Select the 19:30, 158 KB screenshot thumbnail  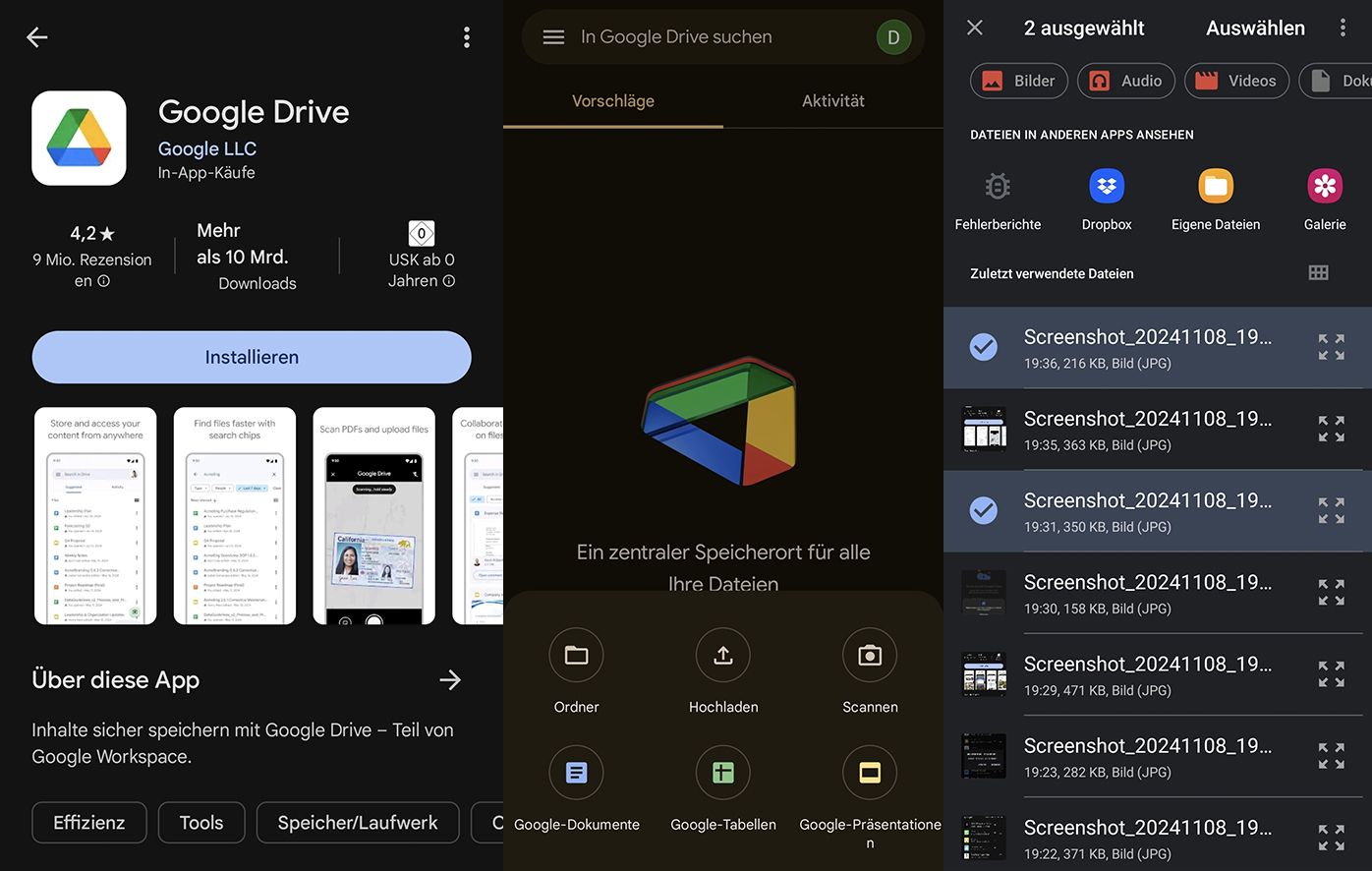pyautogui.click(x=984, y=593)
